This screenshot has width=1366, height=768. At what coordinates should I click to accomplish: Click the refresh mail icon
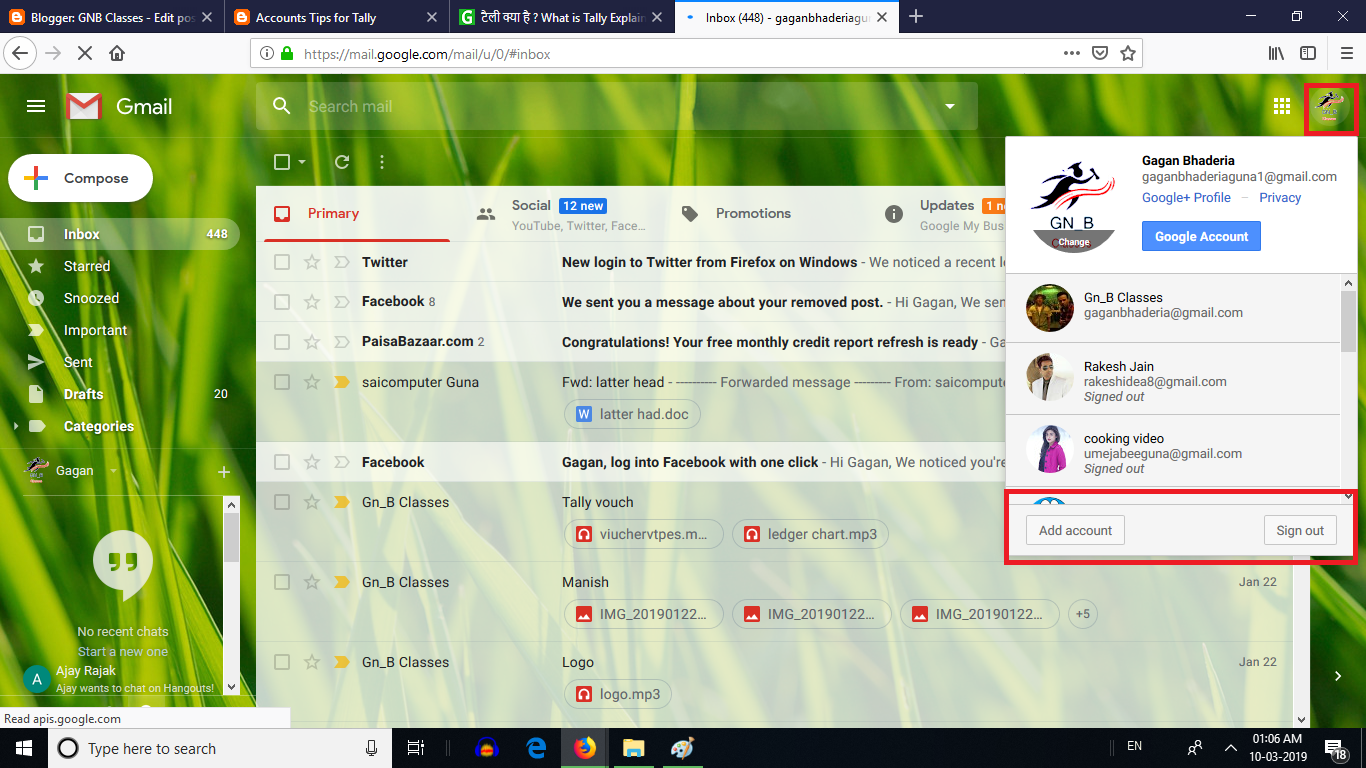coord(342,162)
